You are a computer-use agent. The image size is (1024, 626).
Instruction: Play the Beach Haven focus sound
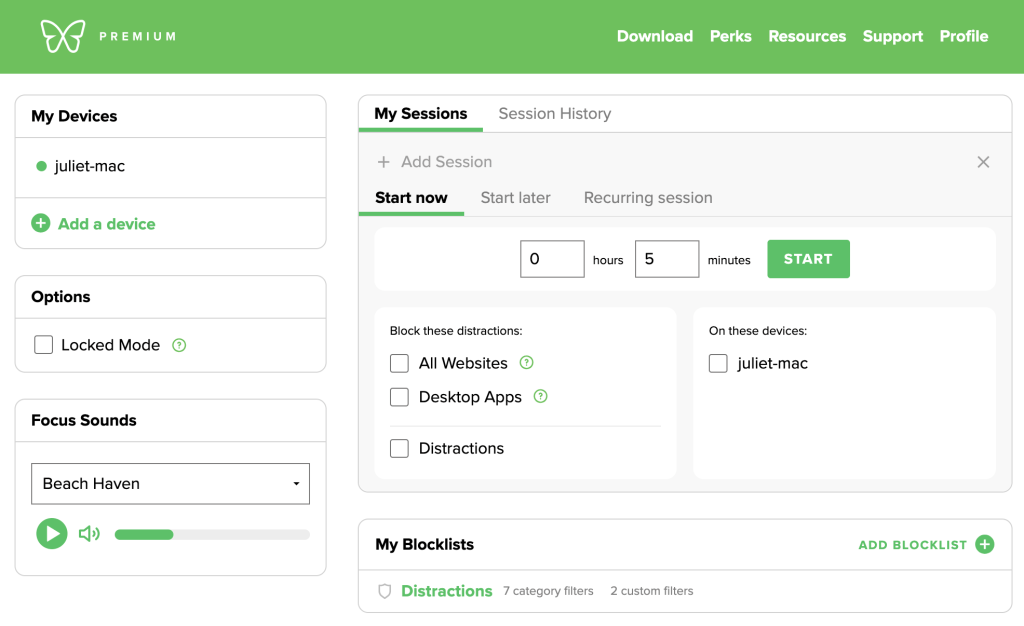pos(52,534)
